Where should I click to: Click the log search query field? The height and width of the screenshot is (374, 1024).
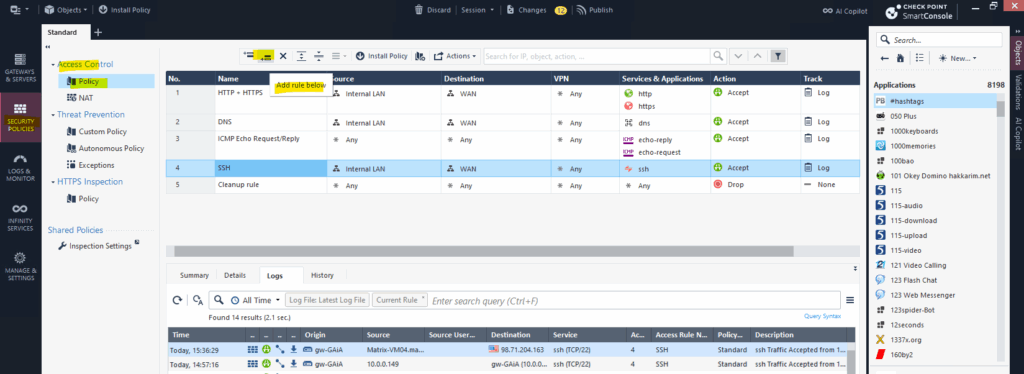tap(633, 301)
